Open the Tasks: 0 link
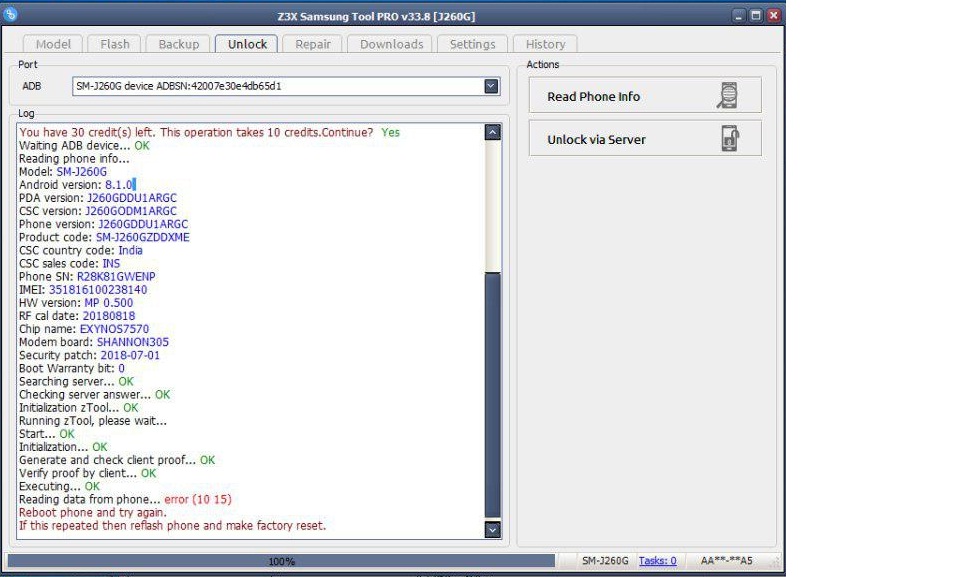This screenshot has width=960, height=577. pyautogui.click(x=658, y=560)
